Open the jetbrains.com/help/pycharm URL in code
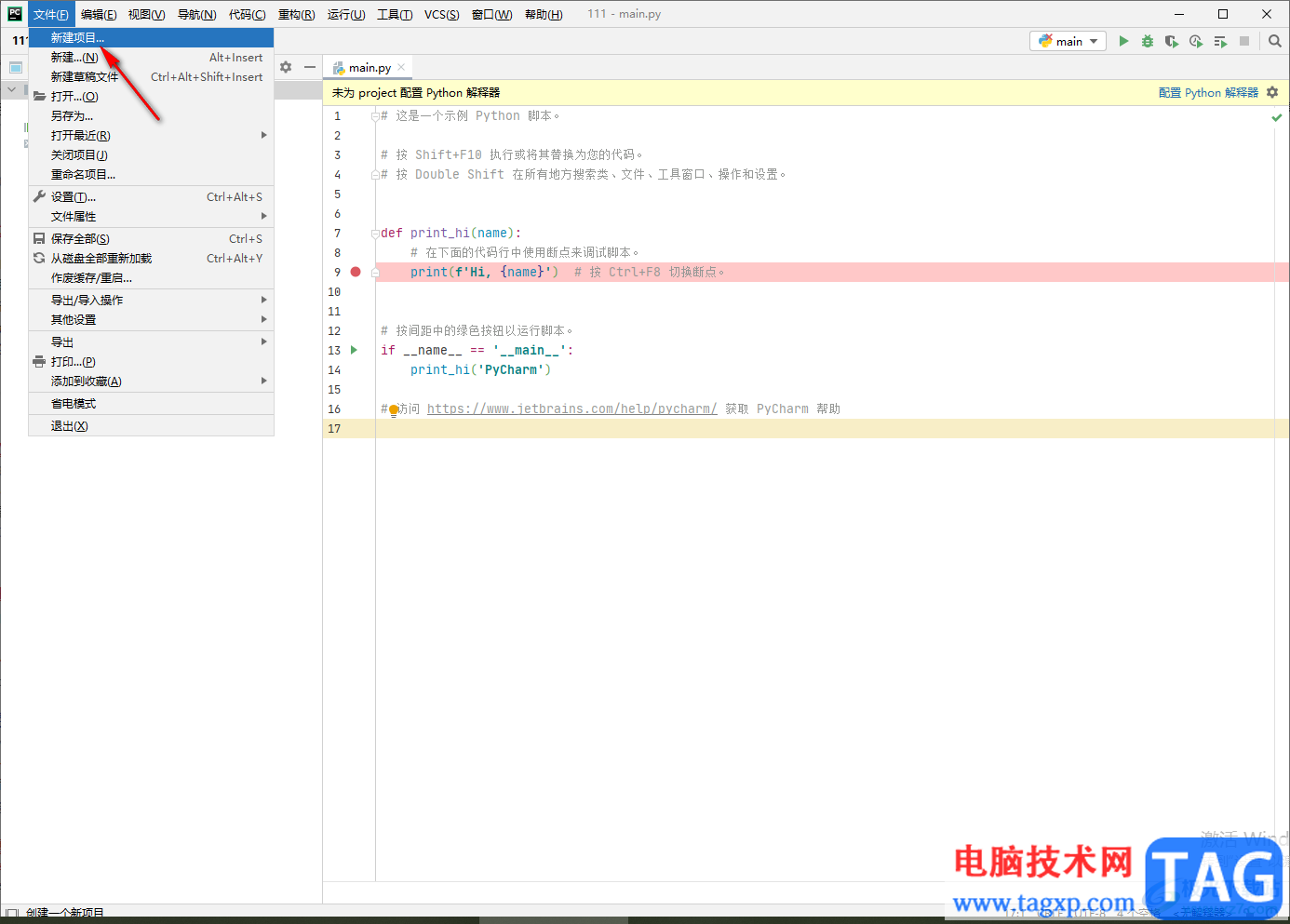The height and width of the screenshot is (924, 1290). (571, 409)
